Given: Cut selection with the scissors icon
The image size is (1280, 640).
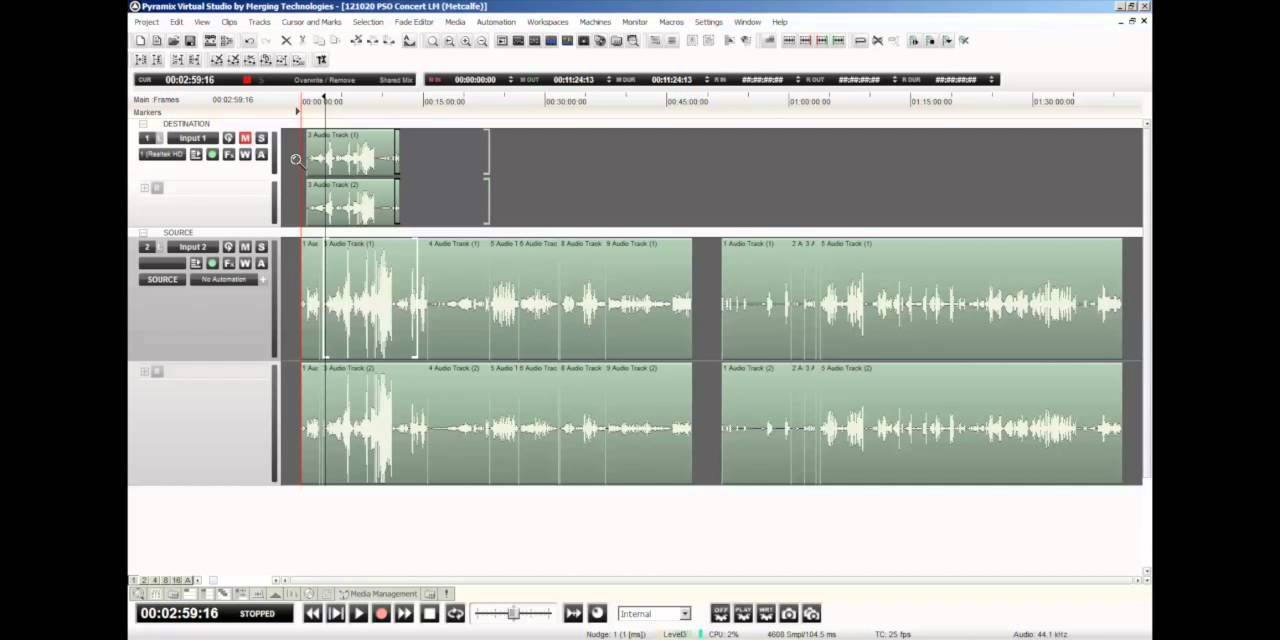Looking at the screenshot, I should [x=302, y=41].
